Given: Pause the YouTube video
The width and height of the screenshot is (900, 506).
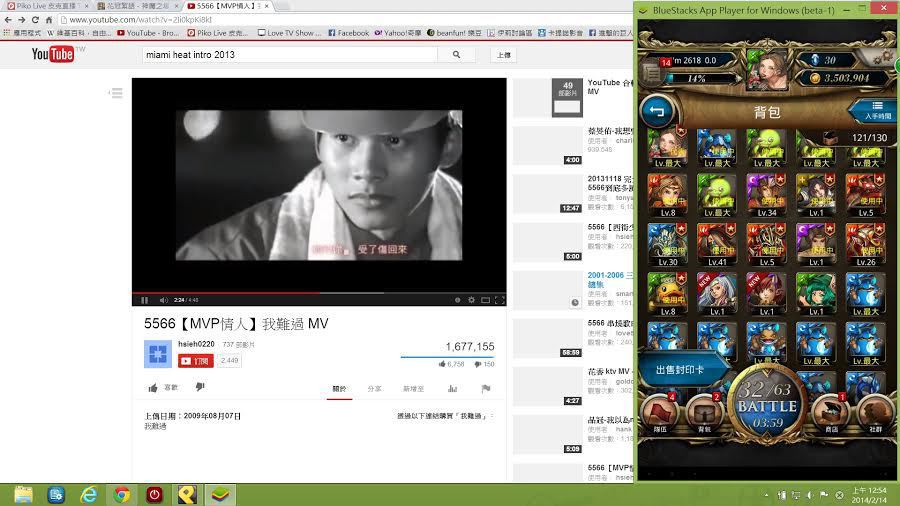Looking at the screenshot, I should pyautogui.click(x=144, y=300).
